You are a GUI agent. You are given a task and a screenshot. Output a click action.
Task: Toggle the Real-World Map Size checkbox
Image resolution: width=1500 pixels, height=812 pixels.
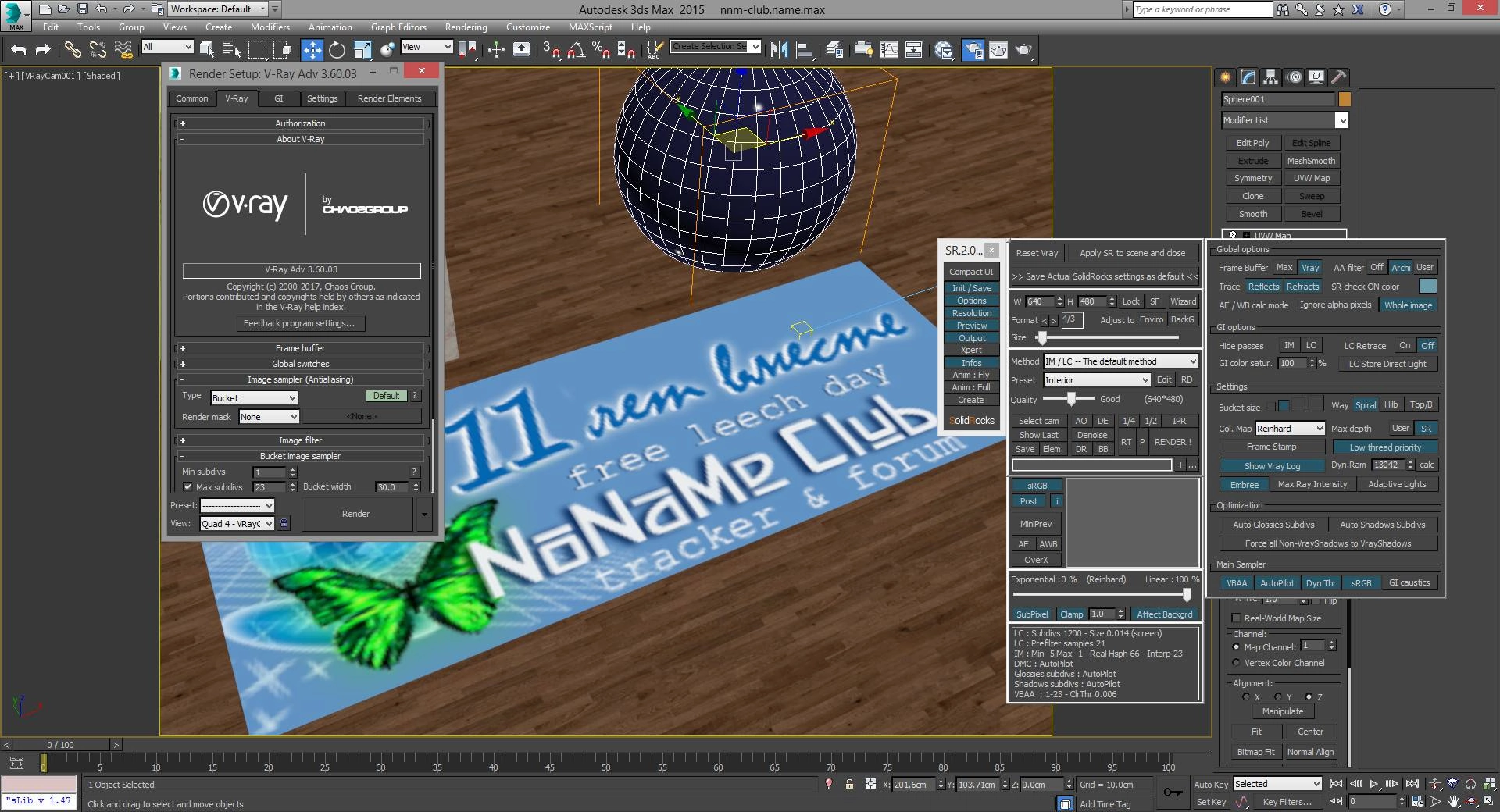click(1236, 618)
